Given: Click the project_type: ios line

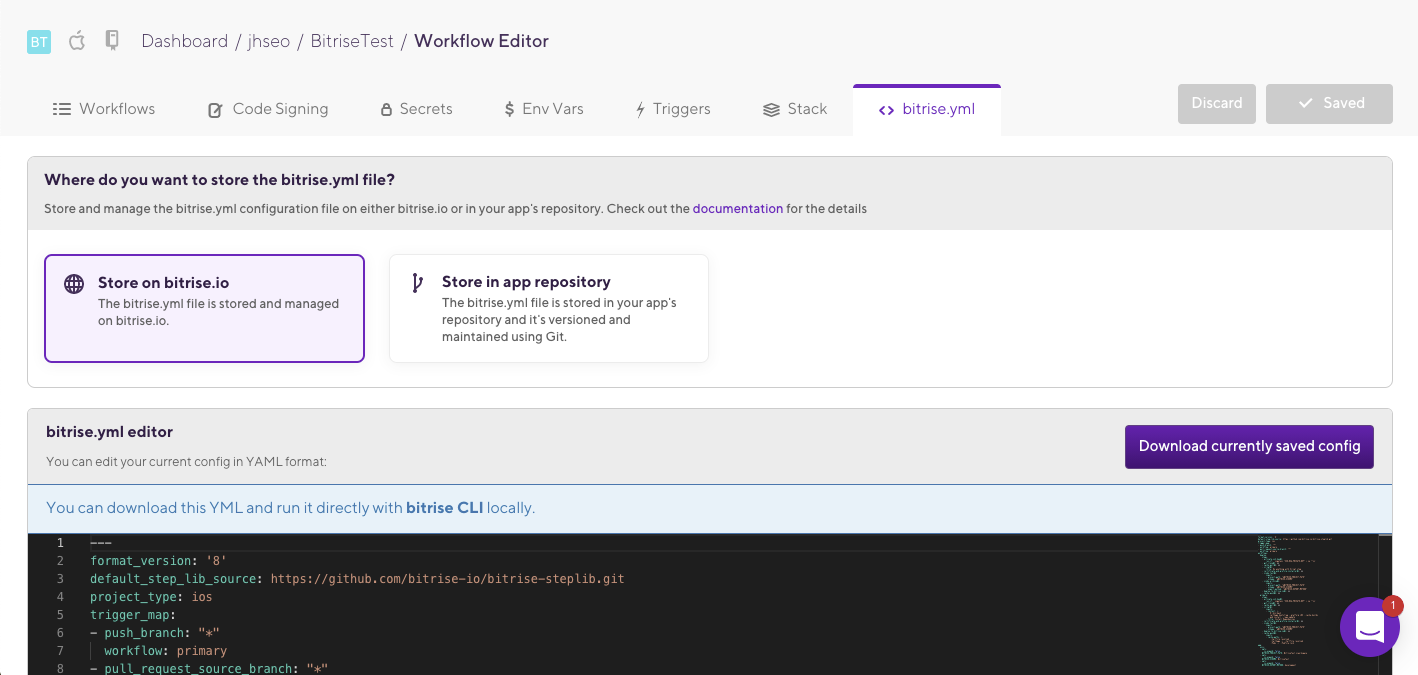Looking at the screenshot, I should pyautogui.click(x=151, y=597).
